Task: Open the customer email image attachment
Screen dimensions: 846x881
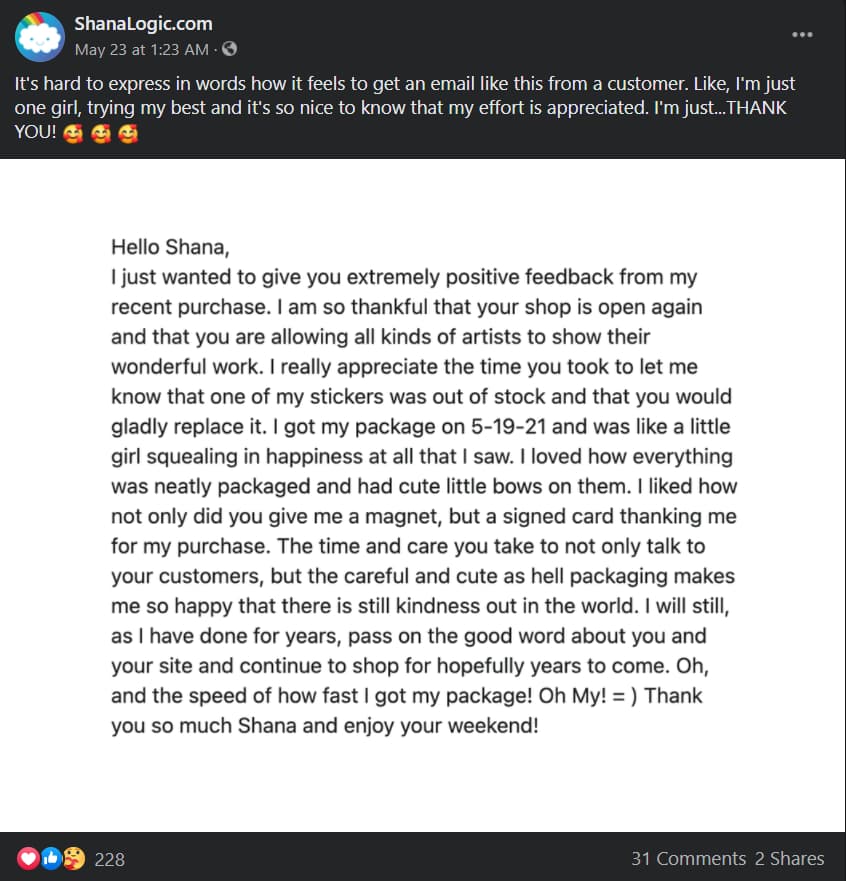Action: click(422, 495)
